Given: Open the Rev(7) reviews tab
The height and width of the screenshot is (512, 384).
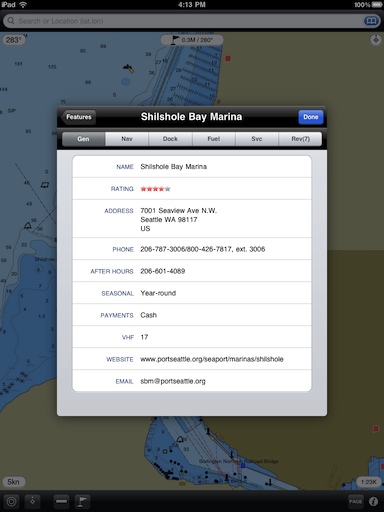Looking at the screenshot, I should pyautogui.click(x=300, y=139).
